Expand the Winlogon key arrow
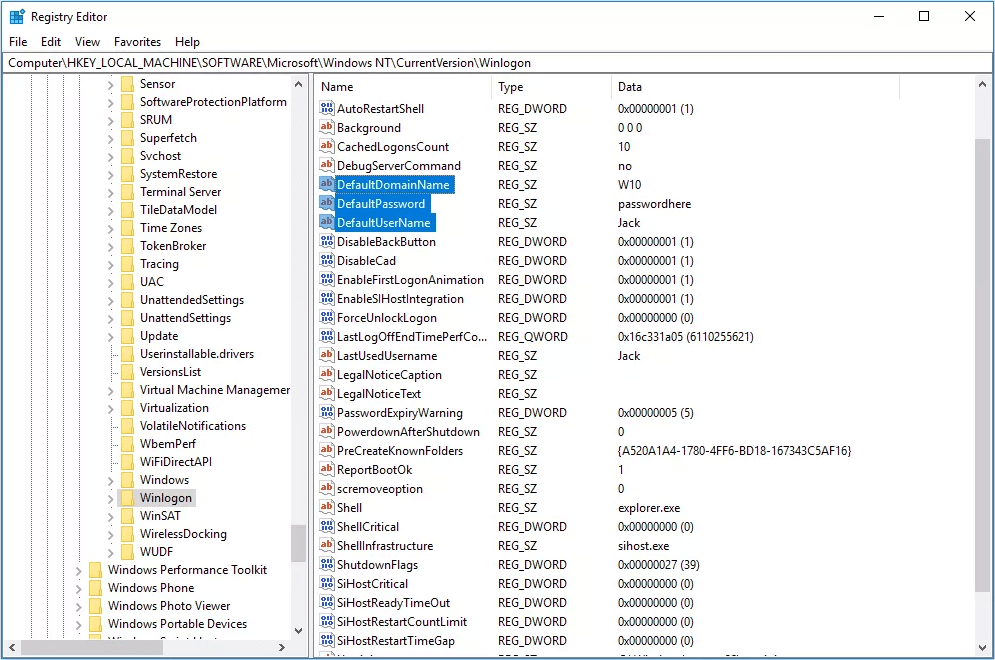Viewport: 995px width, 660px height. click(110, 498)
